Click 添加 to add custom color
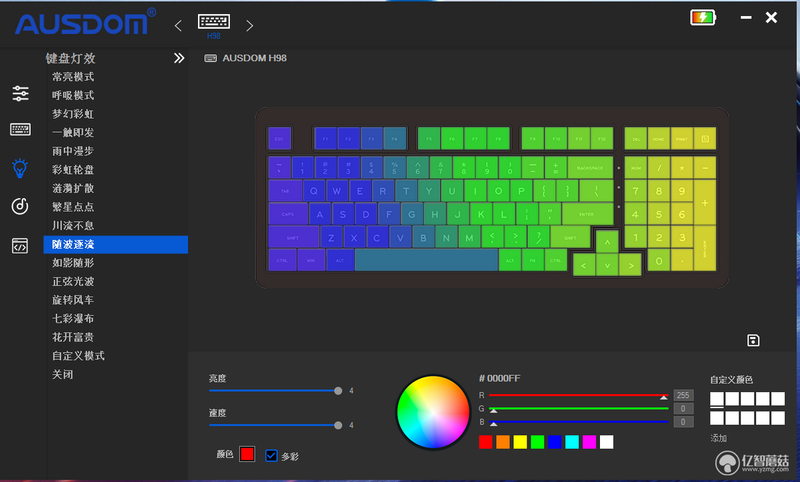Viewport: 800px width, 482px height. click(x=718, y=438)
